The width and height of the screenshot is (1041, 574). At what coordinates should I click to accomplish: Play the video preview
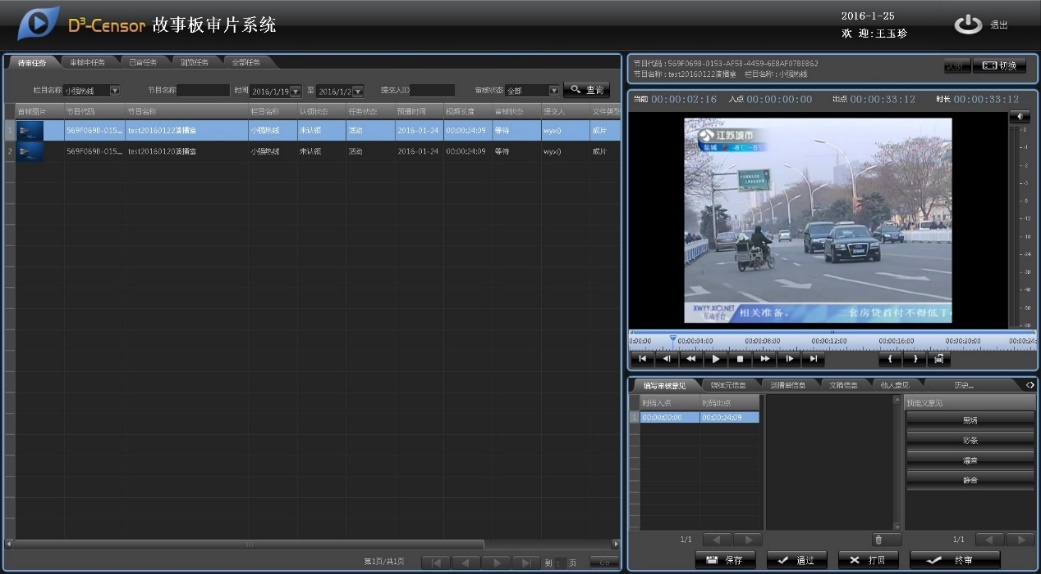click(x=715, y=358)
